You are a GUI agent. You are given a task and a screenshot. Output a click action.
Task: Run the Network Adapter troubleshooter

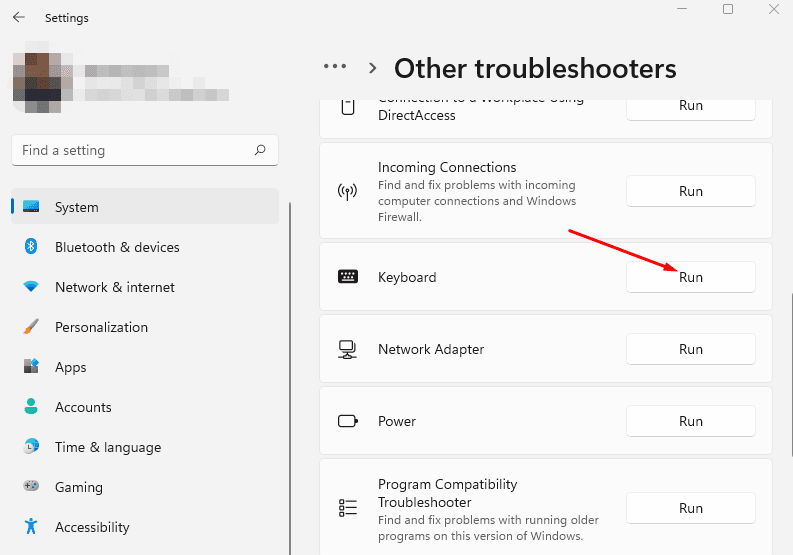click(x=690, y=349)
